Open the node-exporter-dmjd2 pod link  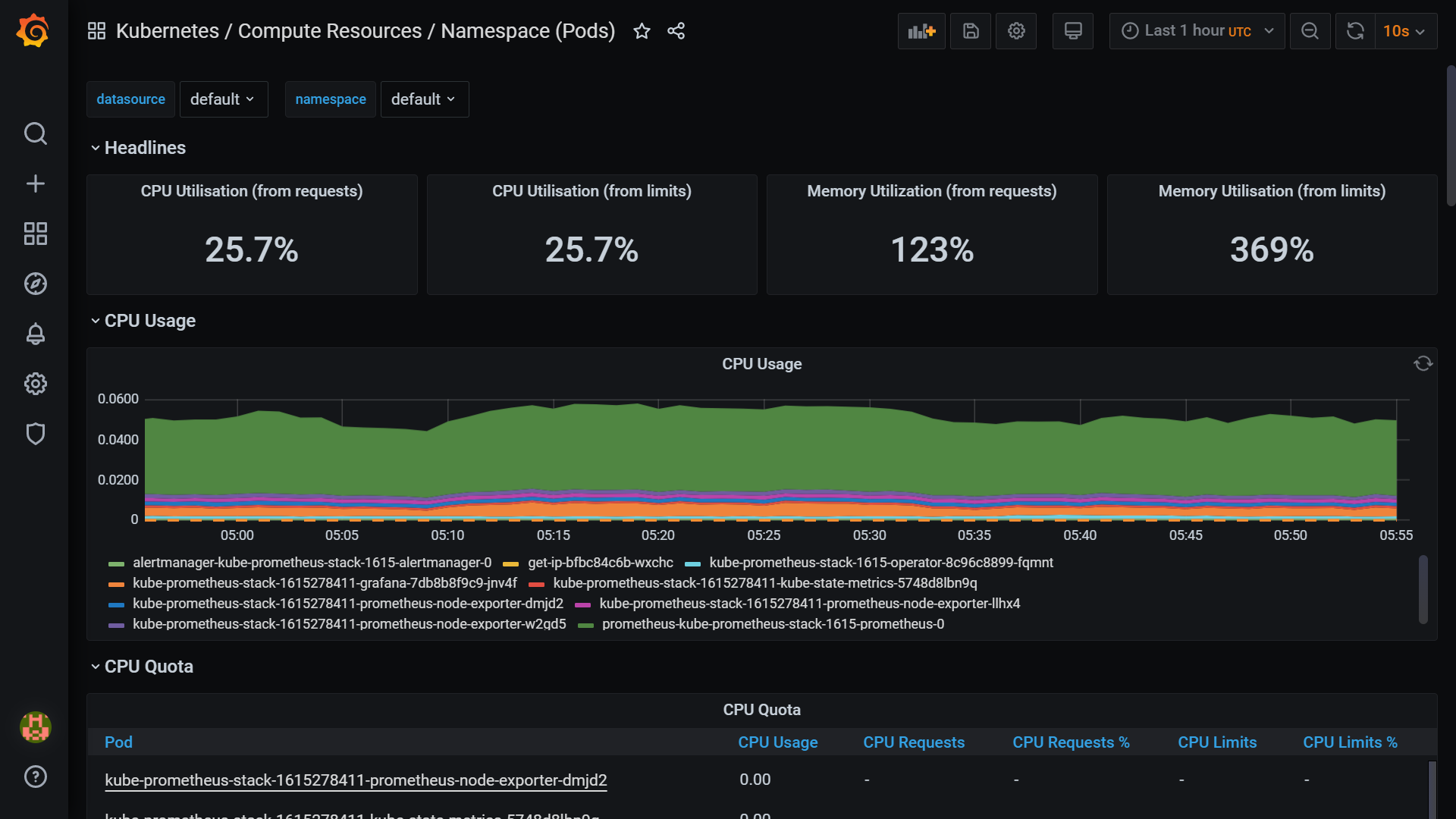pyautogui.click(x=356, y=780)
